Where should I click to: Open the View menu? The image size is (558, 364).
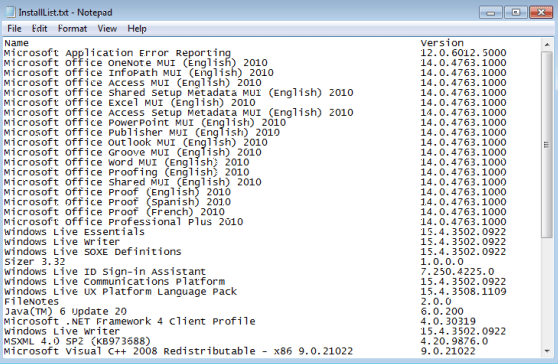(107, 28)
